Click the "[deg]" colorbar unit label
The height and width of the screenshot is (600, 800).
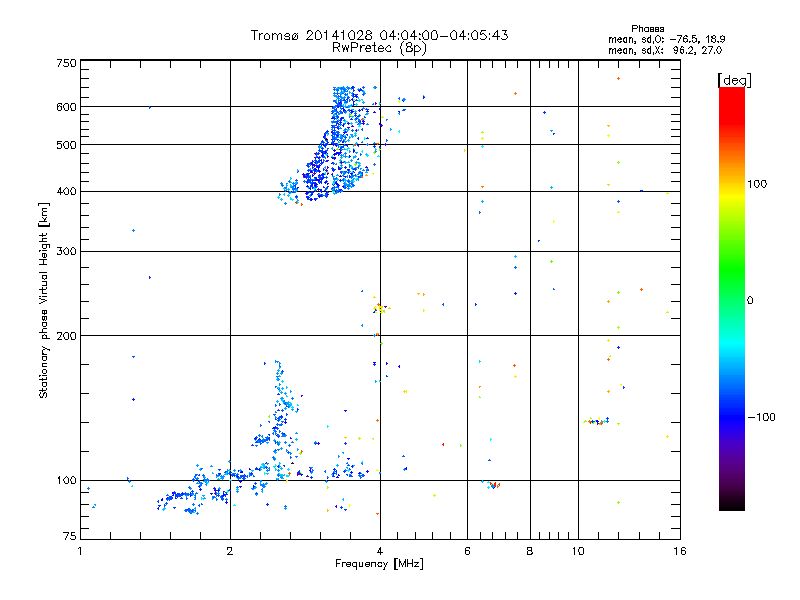(x=734, y=80)
